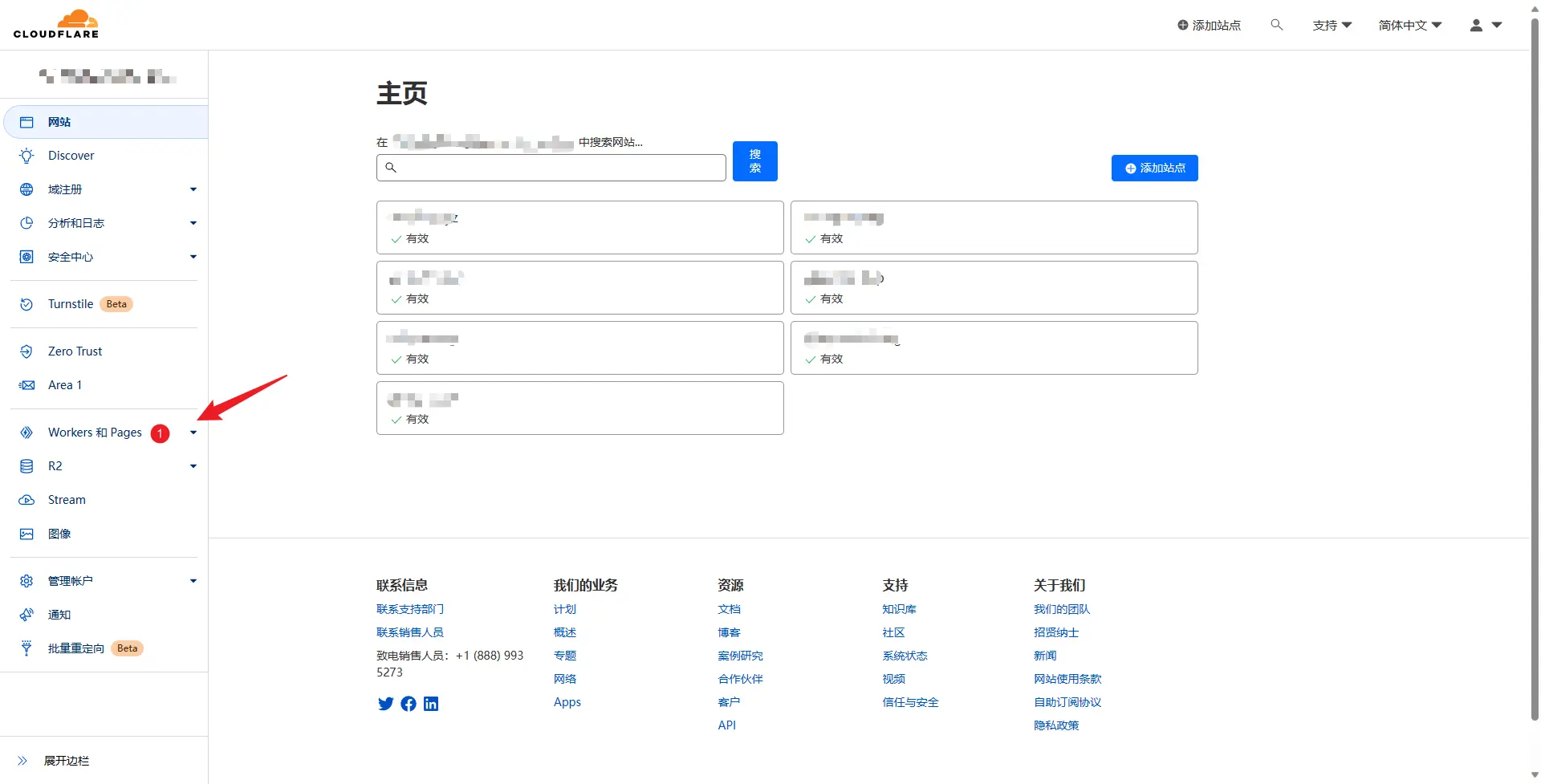The image size is (1541, 784).
Task: Open the Stream section
Action: pyautogui.click(x=67, y=499)
